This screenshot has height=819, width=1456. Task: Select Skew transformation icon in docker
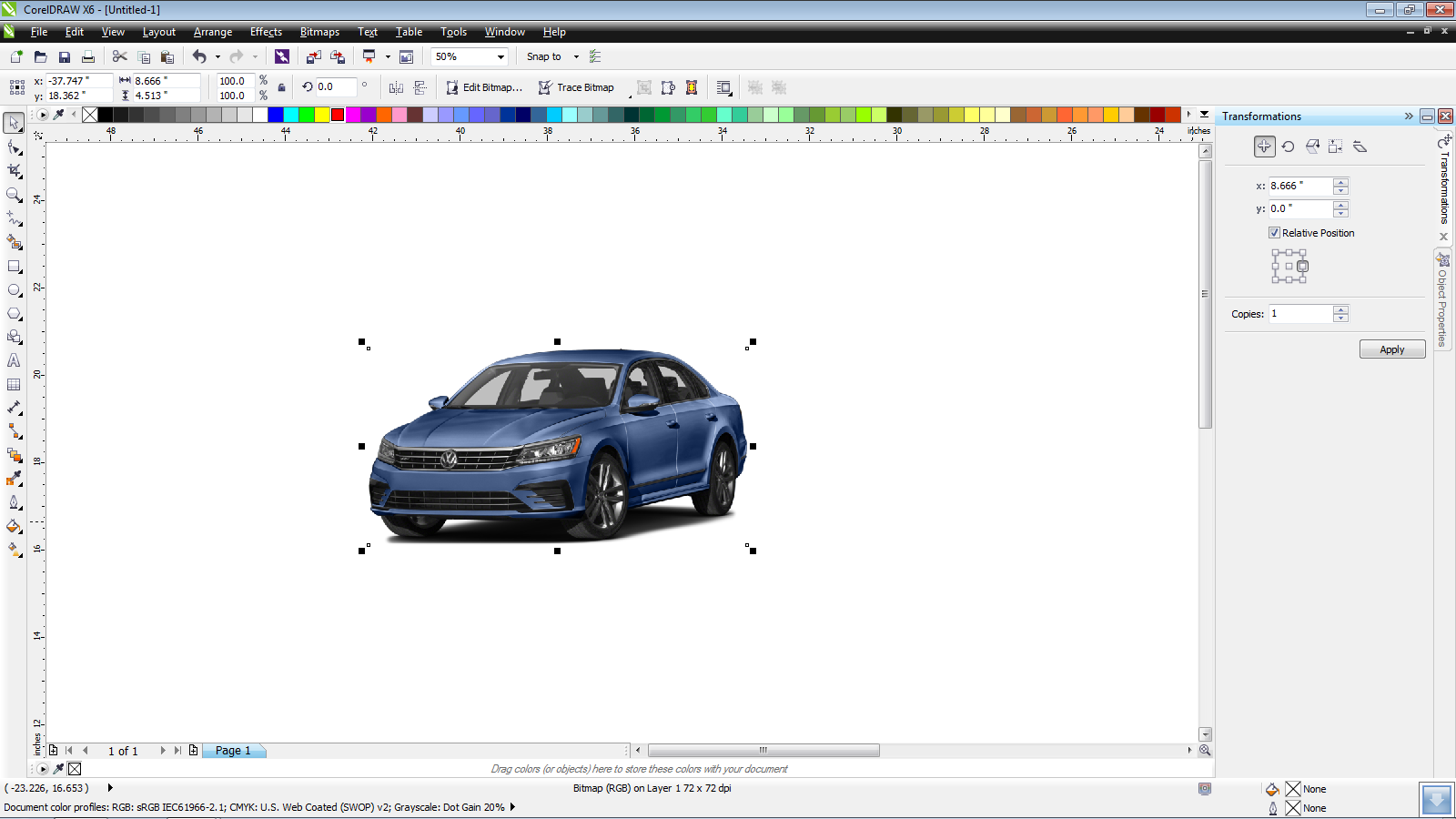(1360, 147)
